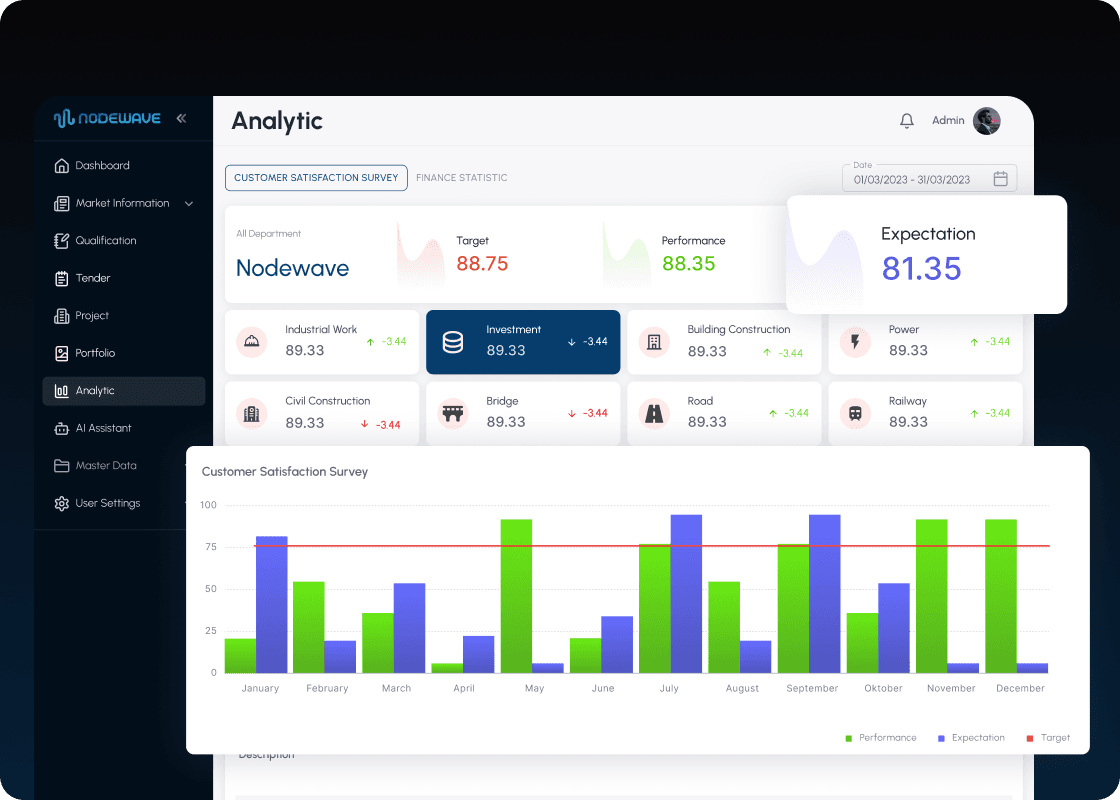Expand the Market Information submenu arrow
Image resolution: width=1120 pixels, height=800 pixels.
[189, 204]
